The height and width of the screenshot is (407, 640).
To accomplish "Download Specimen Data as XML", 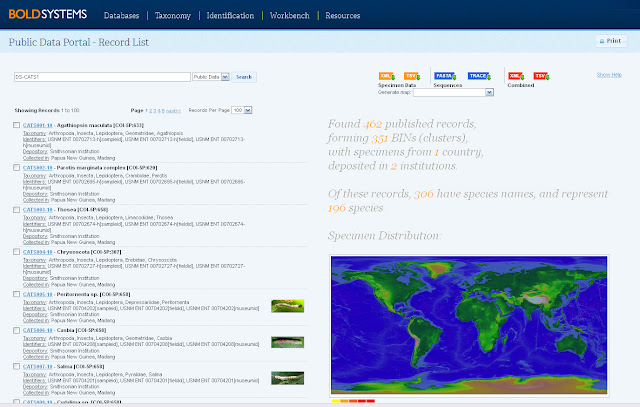I will click(x=387, y=76).
